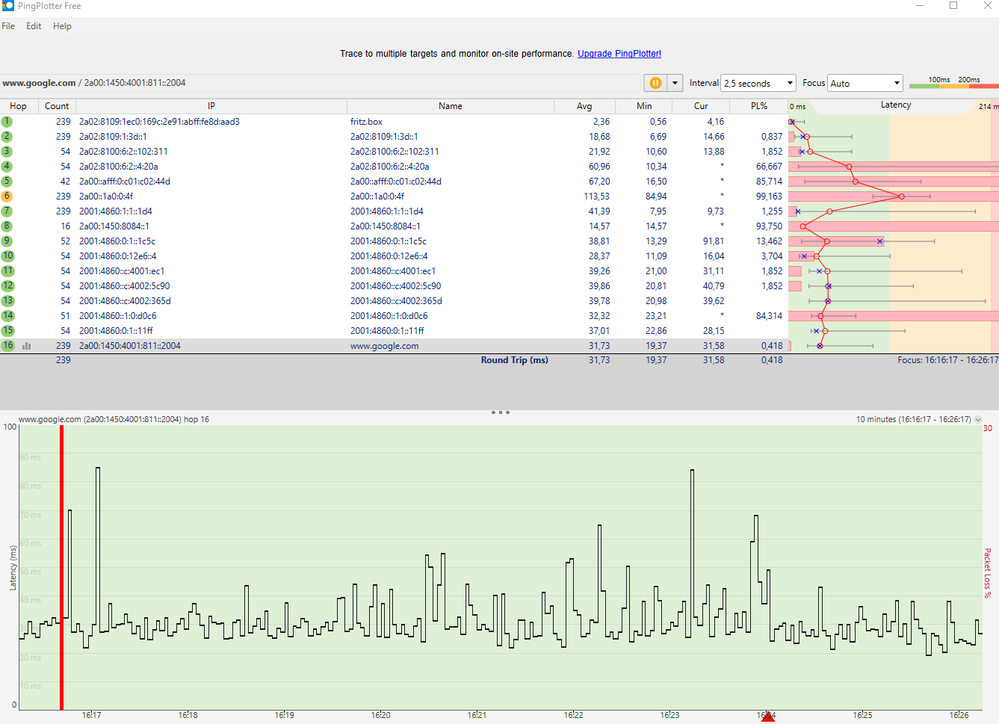The height and width of the screenshot is (724, 999).
Task: Click the timeline graph icon on hop 16
Action: [27, 346]
